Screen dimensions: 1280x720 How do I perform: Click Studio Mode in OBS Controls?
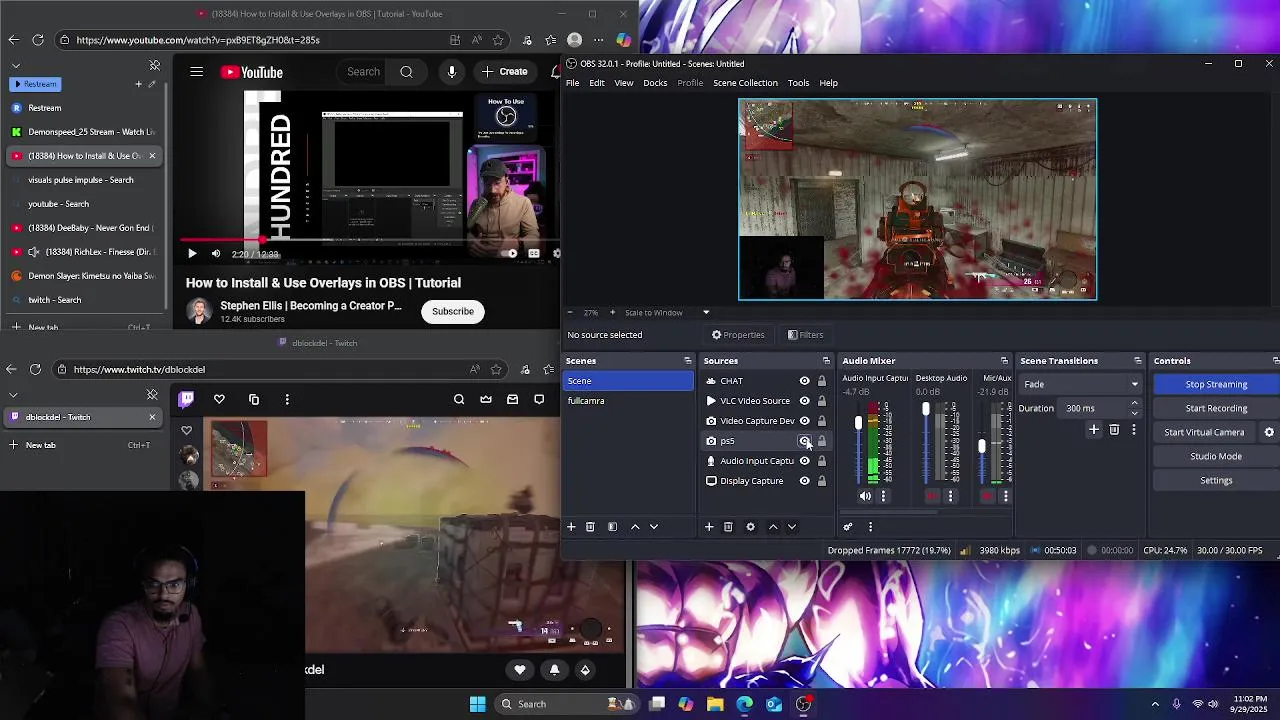click(1216, 456)
